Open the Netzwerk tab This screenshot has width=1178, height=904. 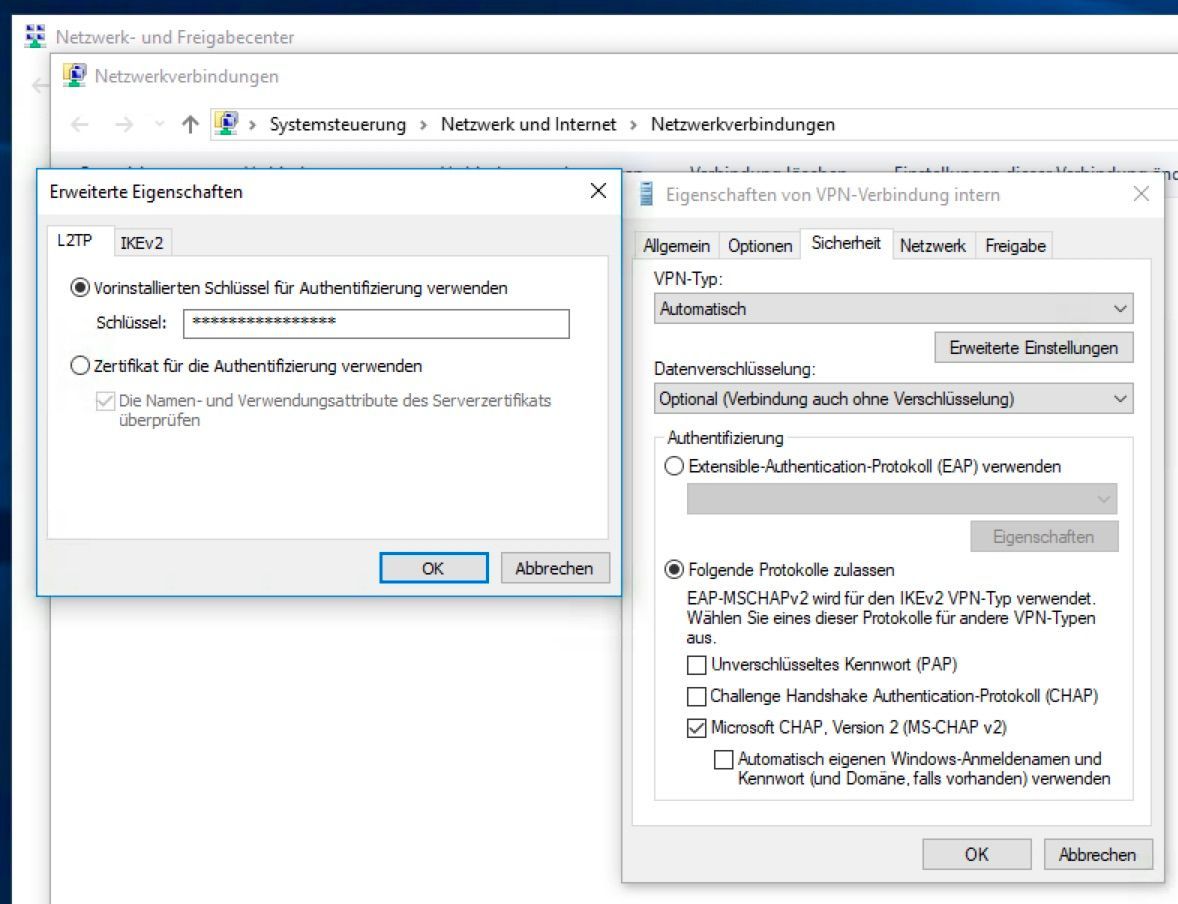point(932,245)
